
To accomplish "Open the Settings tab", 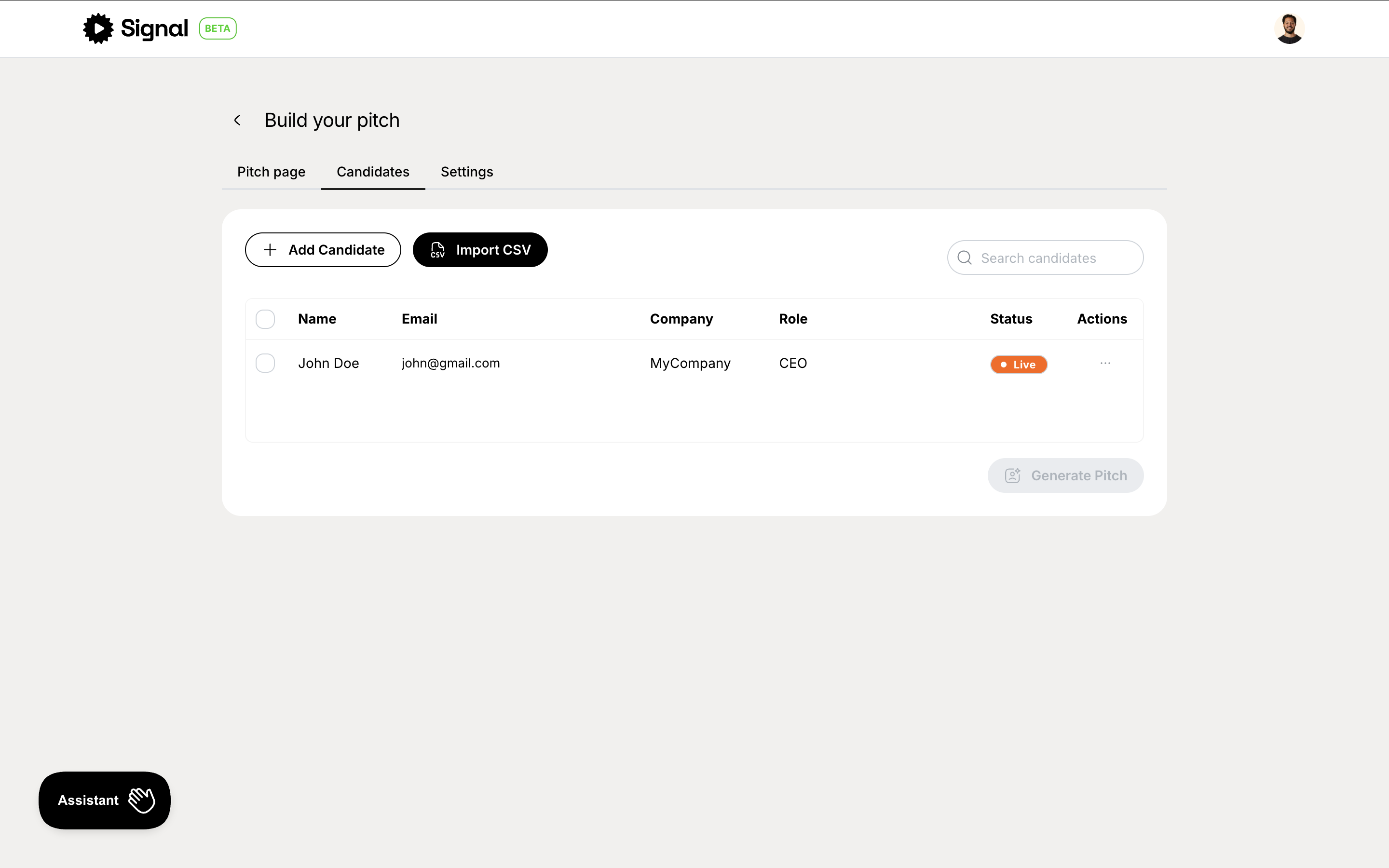I will (467, 172).
